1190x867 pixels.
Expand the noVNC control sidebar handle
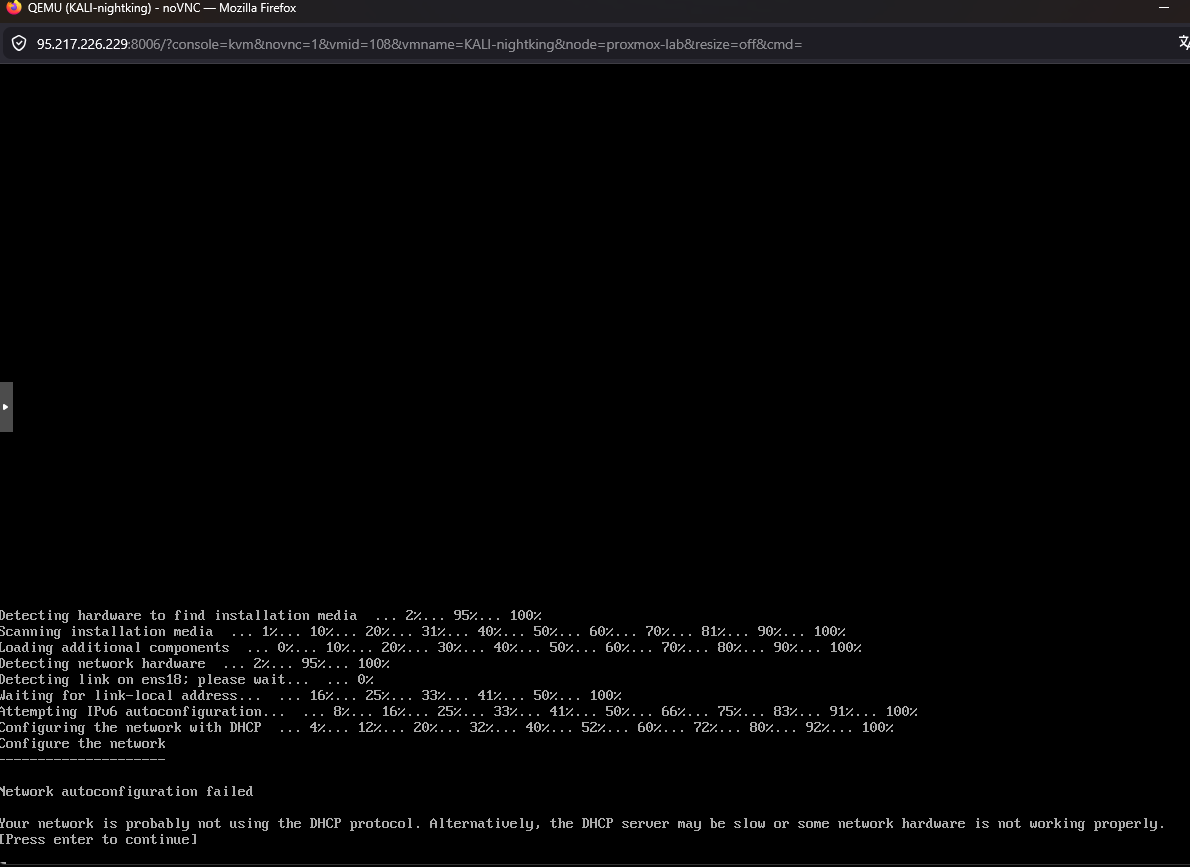(x=5, y=406)
